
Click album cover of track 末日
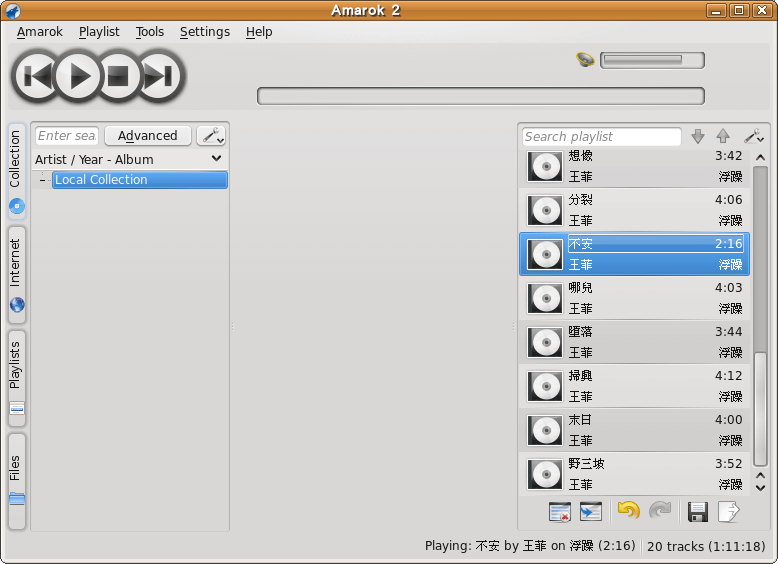[x=545, y=431]
